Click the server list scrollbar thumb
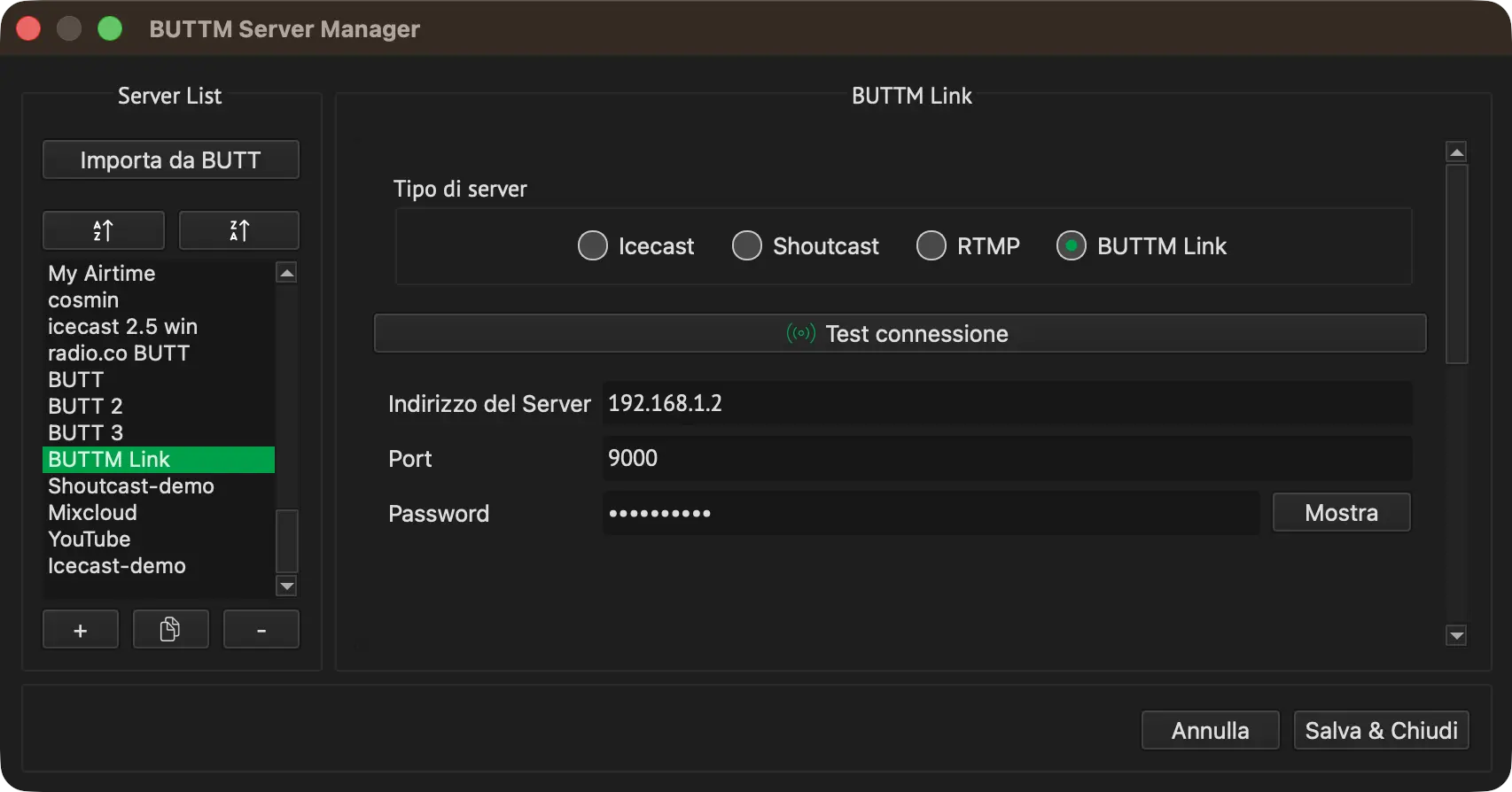The image size is (1512, 792). (x=287, y=541)
